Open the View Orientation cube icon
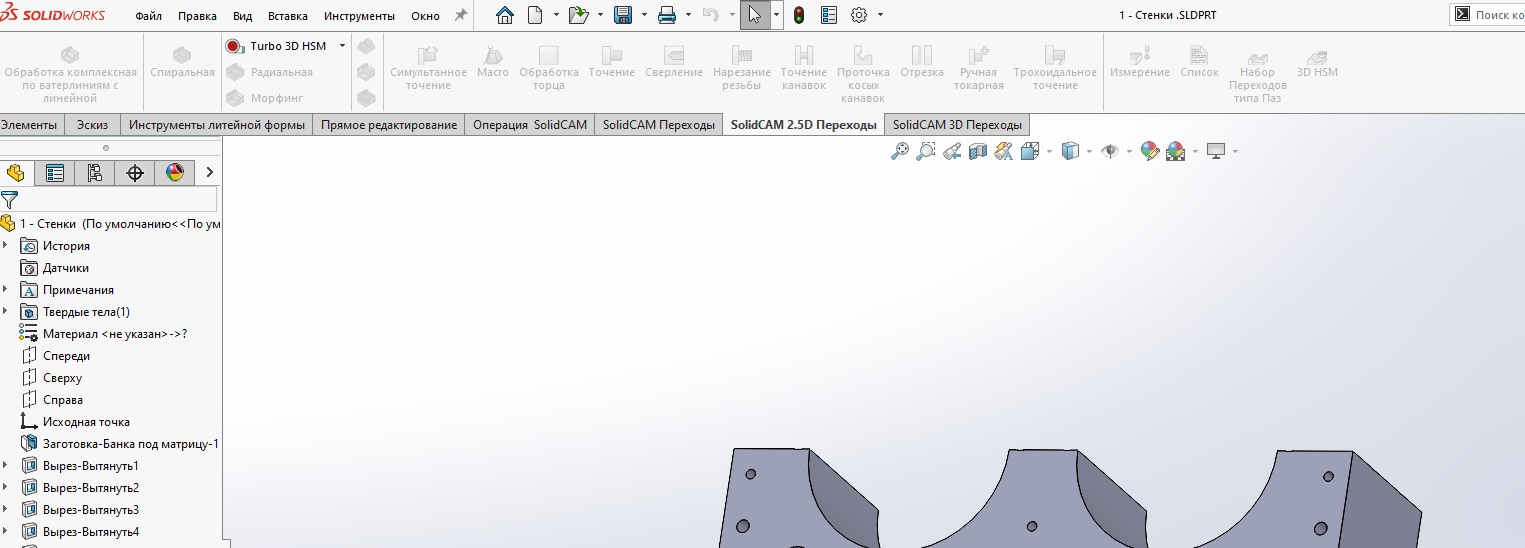Image resolution: width=1525 pixels, height=548 pixels. click(x=1029, y=151)
